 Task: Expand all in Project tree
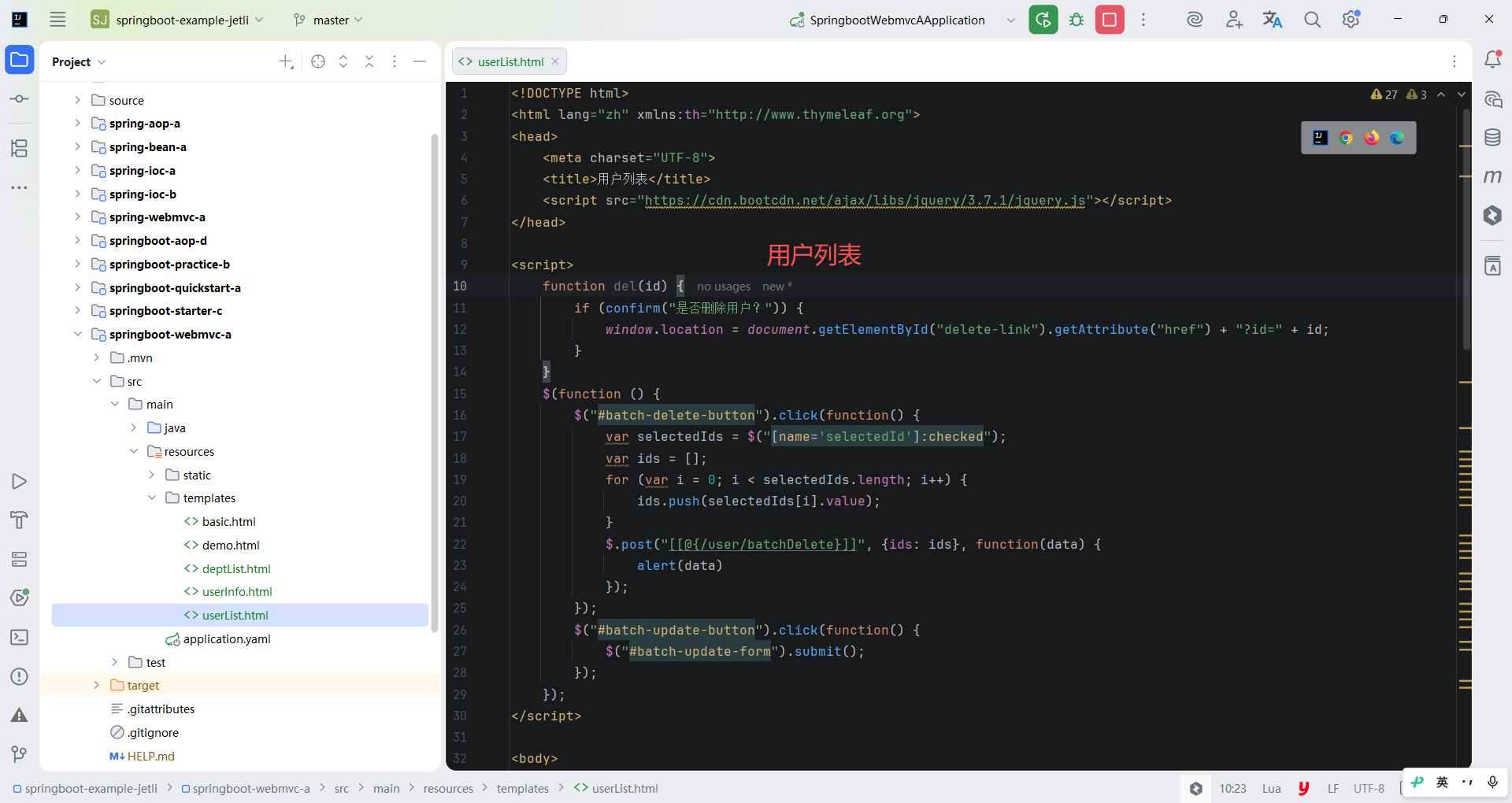point(343,61)
